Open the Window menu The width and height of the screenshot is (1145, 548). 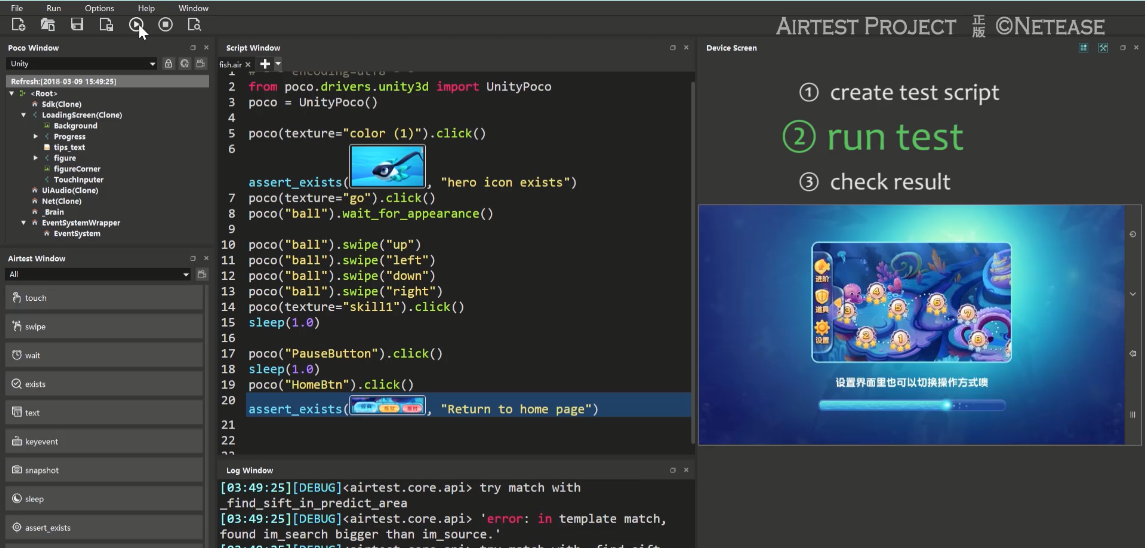click(194, 8)
